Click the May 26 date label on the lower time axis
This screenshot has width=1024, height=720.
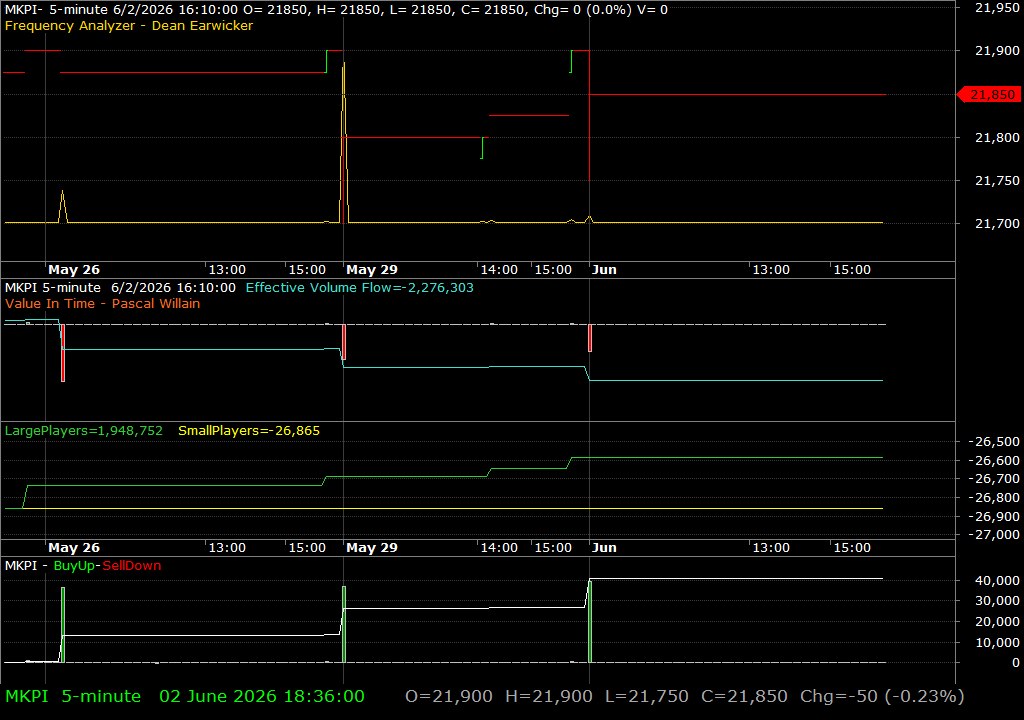tap(74, 548)
